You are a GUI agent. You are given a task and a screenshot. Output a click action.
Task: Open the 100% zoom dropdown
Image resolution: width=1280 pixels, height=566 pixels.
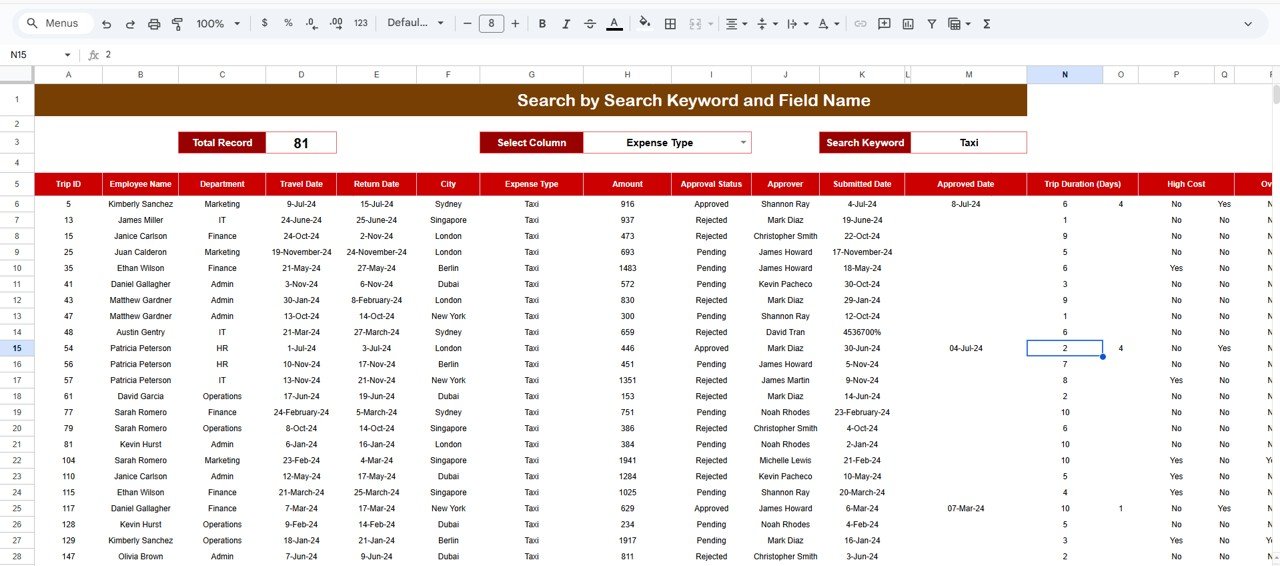pos(218,23)
